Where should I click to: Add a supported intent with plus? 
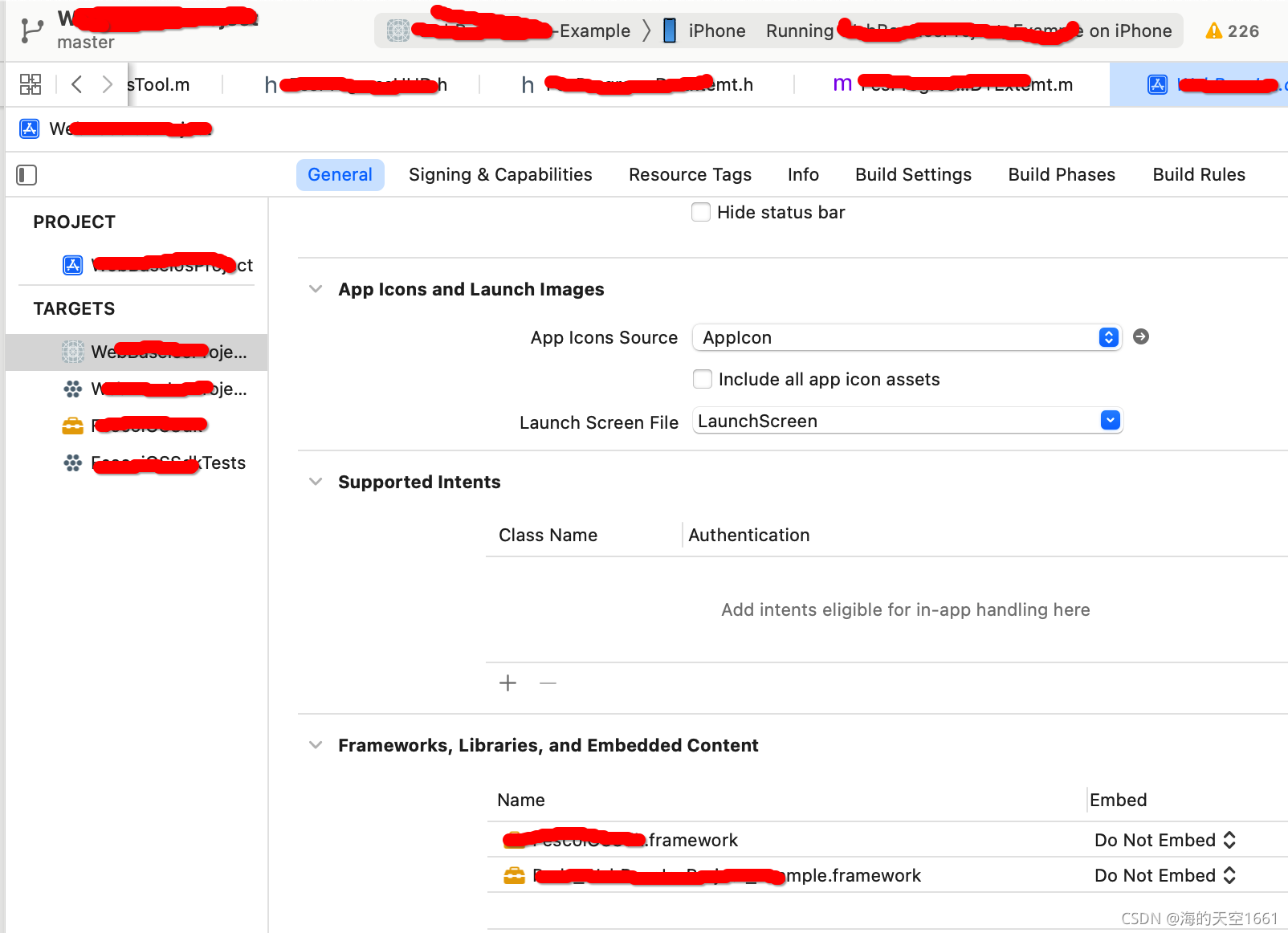pyautogui.click(x=507, y=683)
